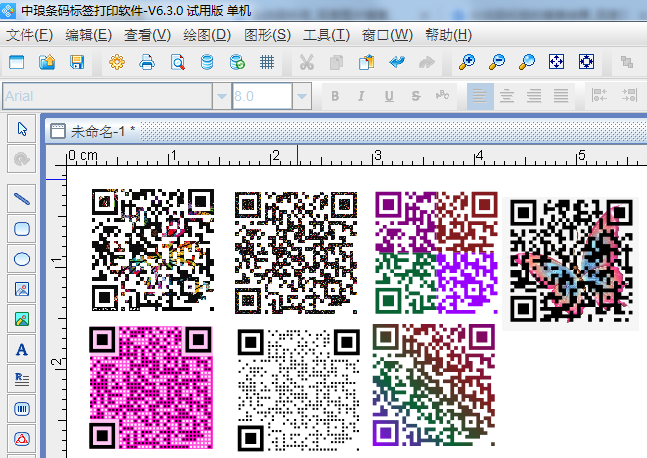Switch to the 未命名-1 document tab
The image size is (647, 458).
pyautogui.click(x=102, y=131)
